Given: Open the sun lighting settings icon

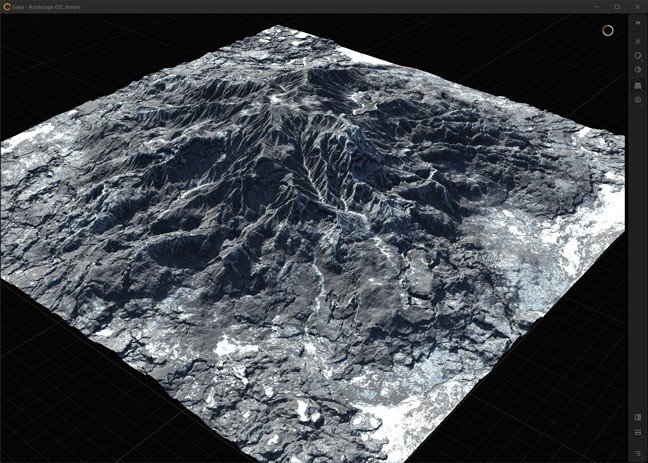Looking at the screenshot, I should click(x=638, y=41).
